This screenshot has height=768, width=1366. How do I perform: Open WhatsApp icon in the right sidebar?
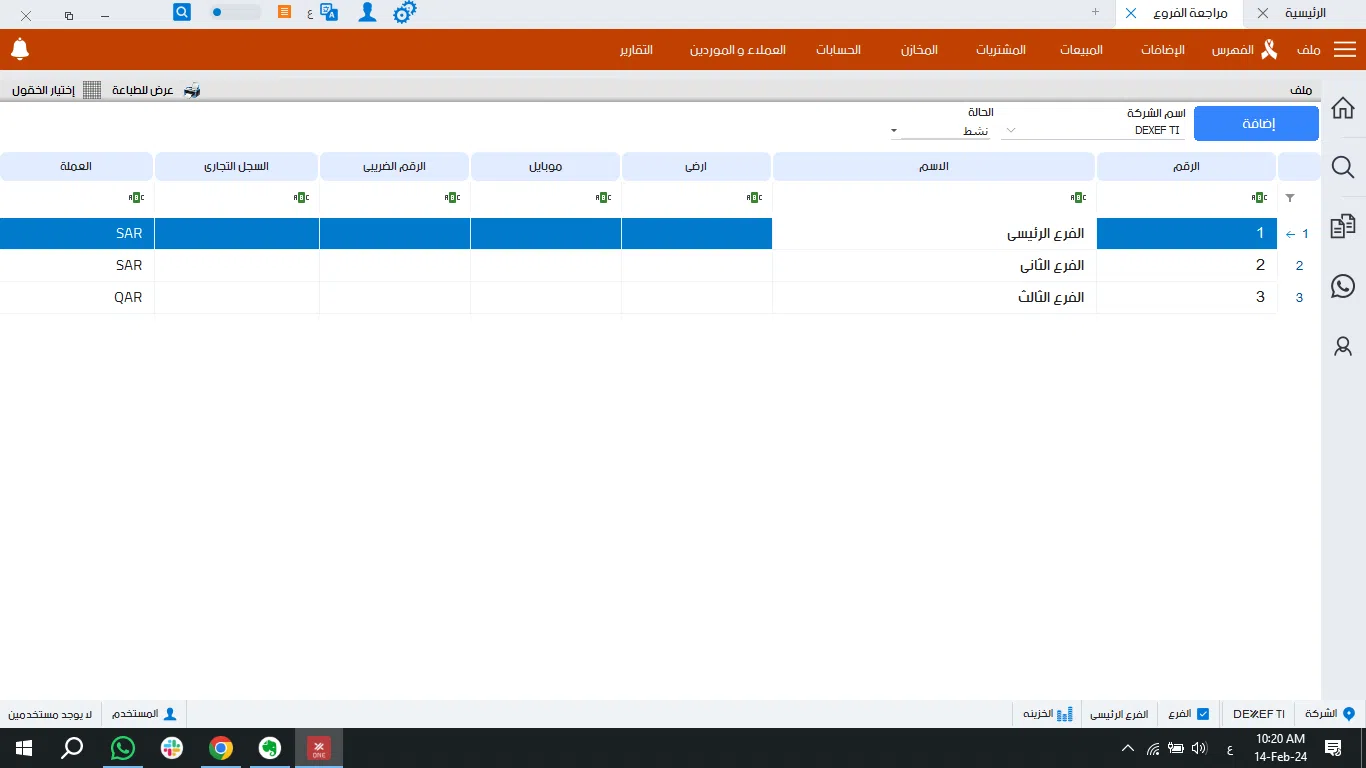click(1343, 286)
